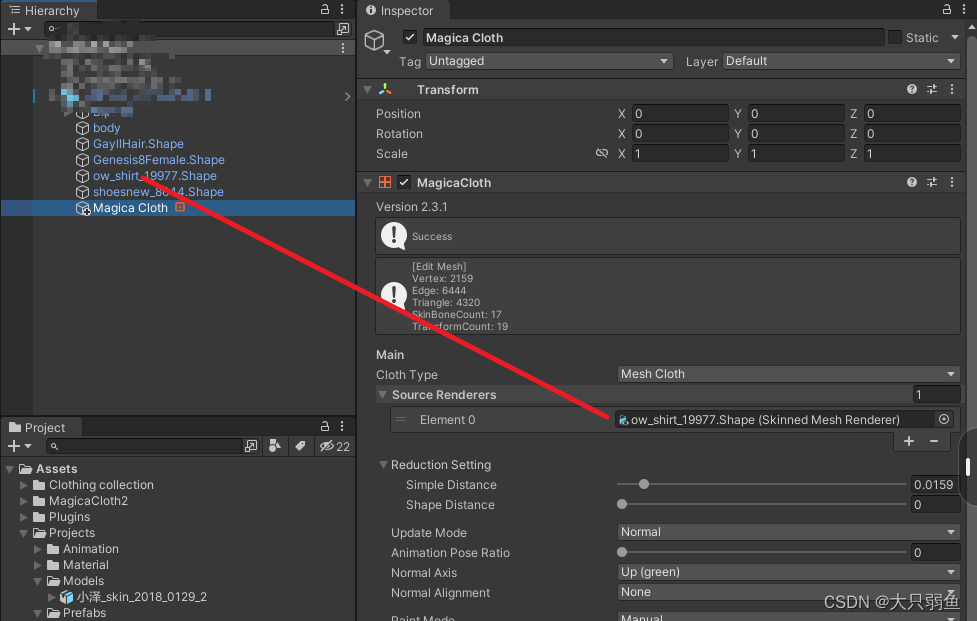Collapse the Reduction Setting section

click(x=383, y=465)
